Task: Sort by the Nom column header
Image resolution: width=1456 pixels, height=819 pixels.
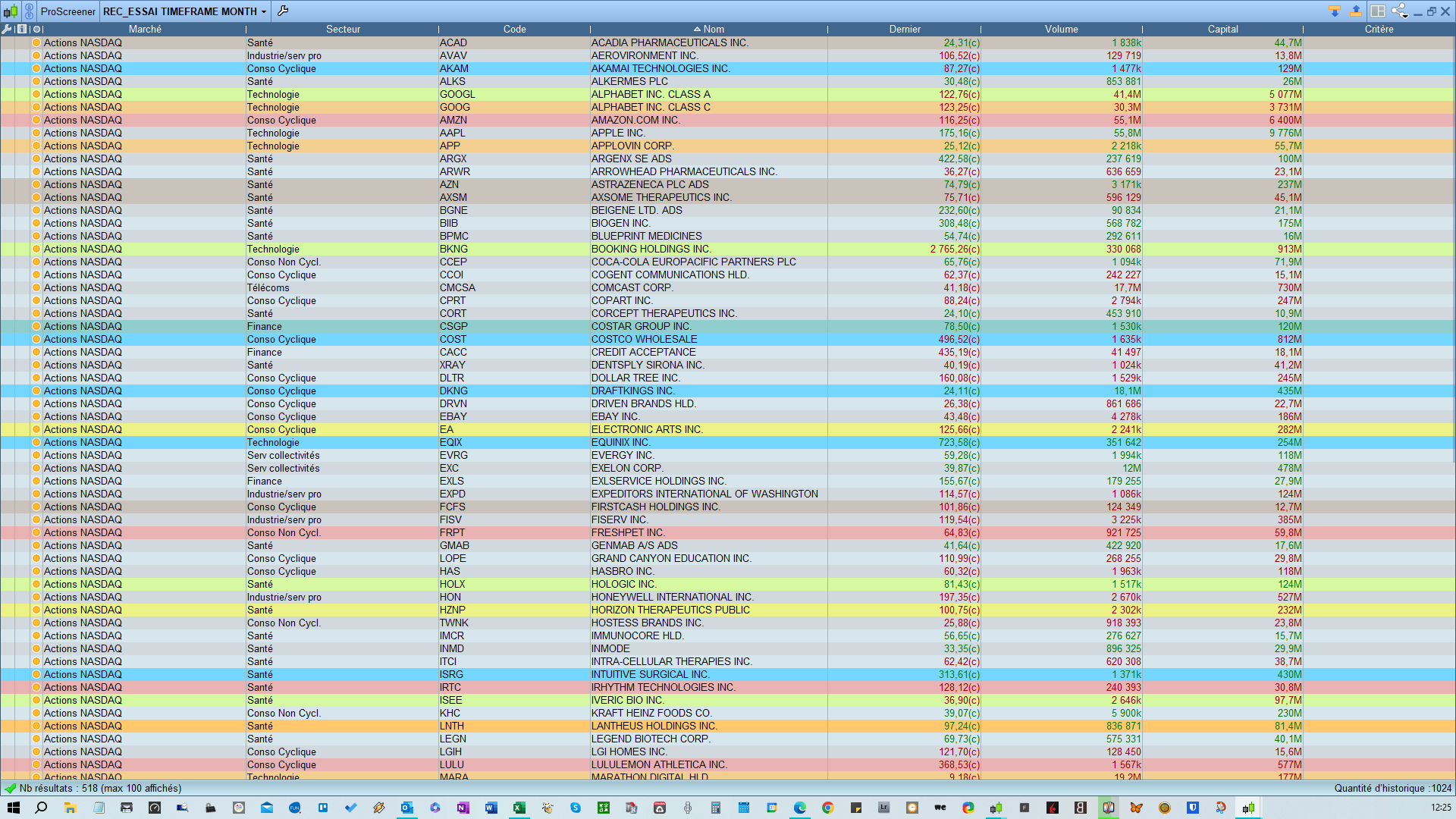Action: (713, 29)
